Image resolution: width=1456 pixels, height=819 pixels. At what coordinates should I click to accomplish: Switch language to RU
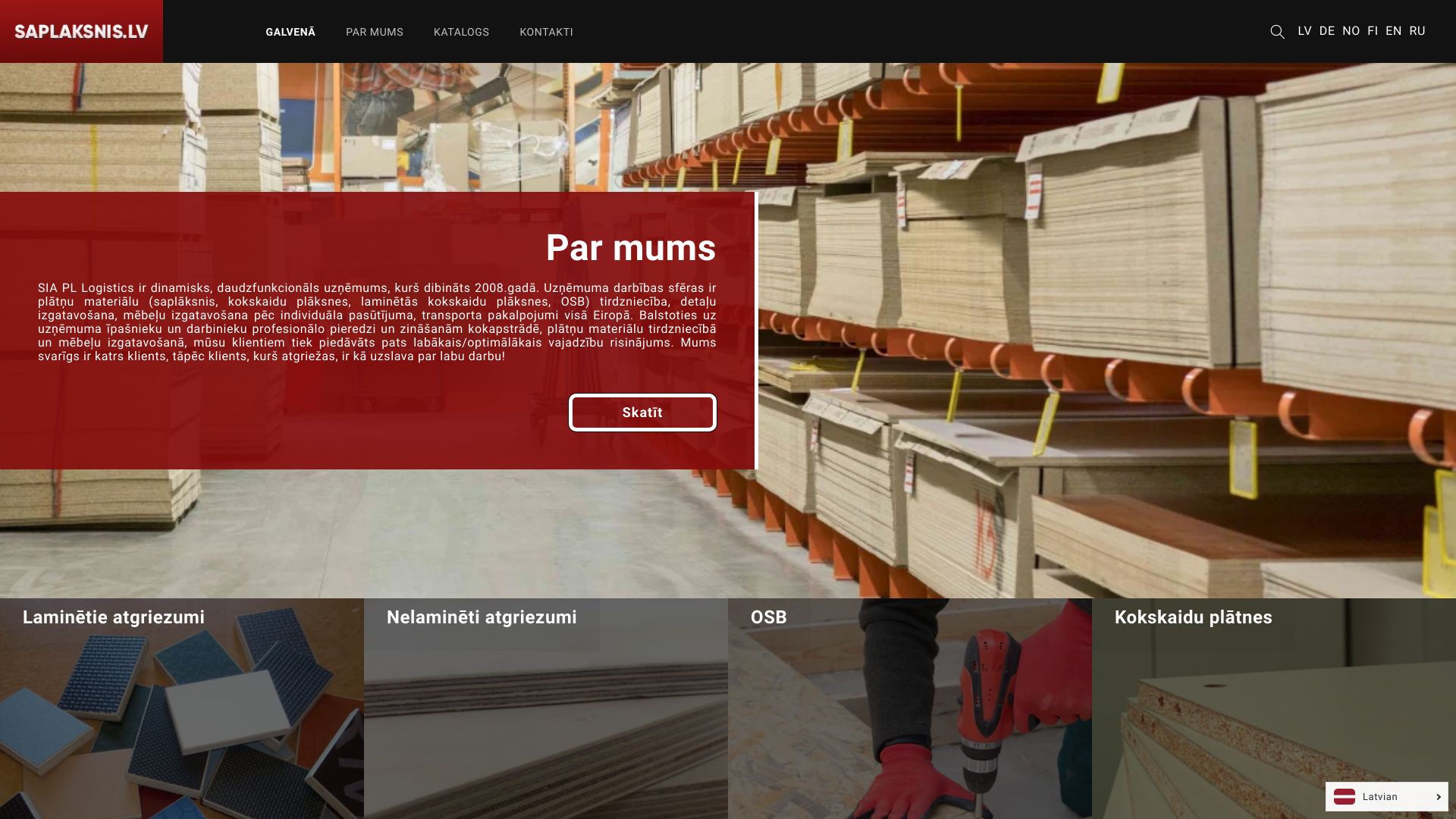(x=1417, y=31)
